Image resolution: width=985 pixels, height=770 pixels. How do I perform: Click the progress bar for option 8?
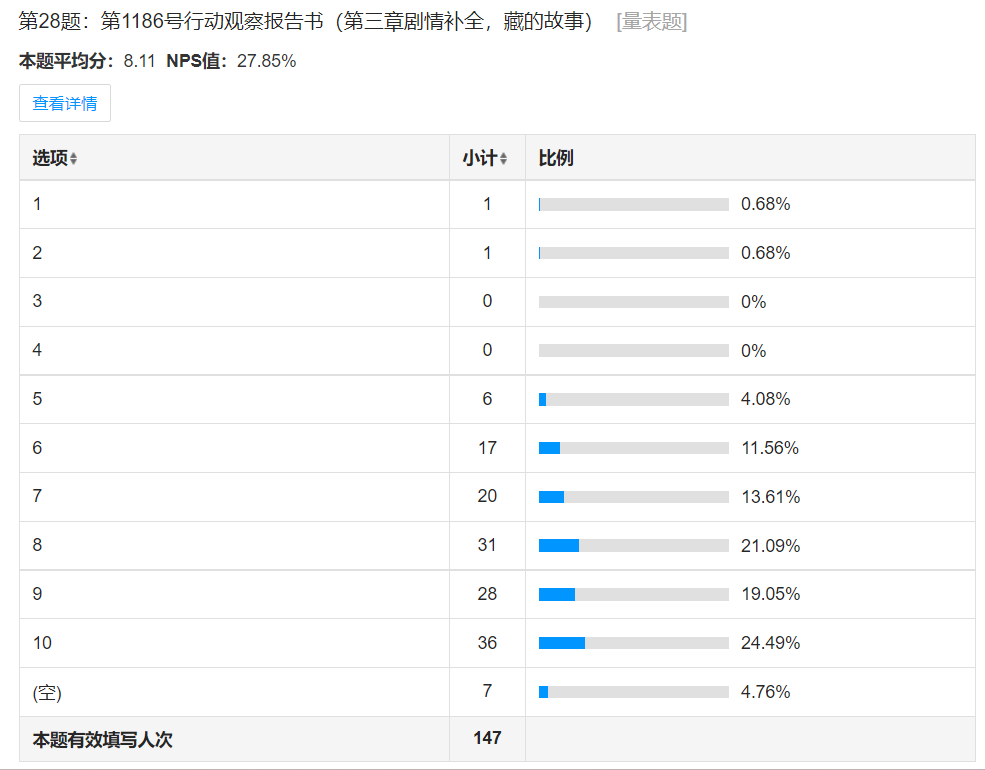tap(633, 546)
